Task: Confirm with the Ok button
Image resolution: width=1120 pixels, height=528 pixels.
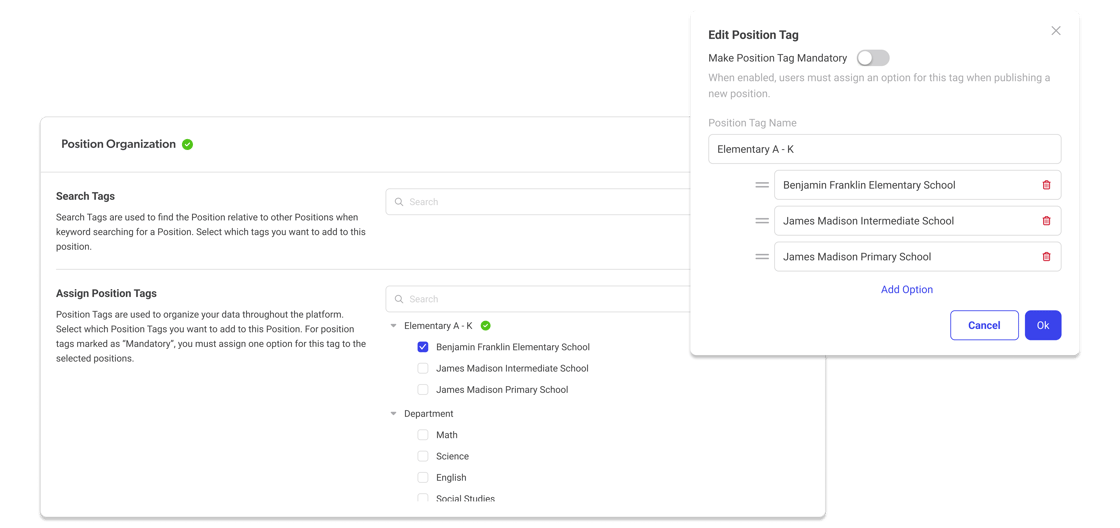Action: [1042, 325]
